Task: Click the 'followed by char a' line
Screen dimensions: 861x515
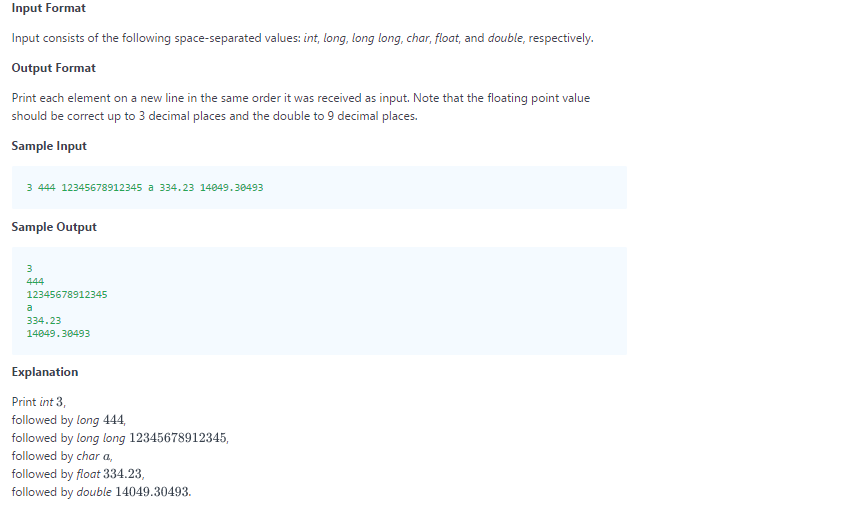Action: tap(61, 456)
